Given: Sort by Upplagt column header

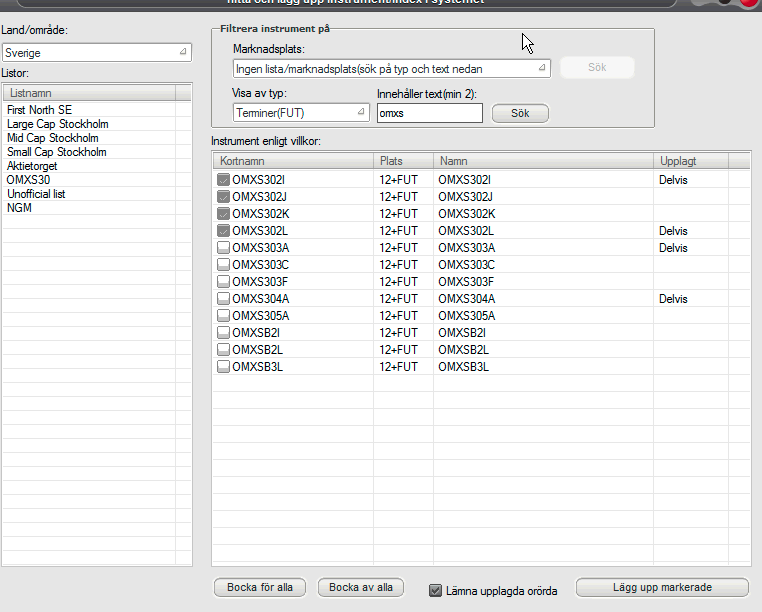Looking at the screenshot, I should [690, 160].
